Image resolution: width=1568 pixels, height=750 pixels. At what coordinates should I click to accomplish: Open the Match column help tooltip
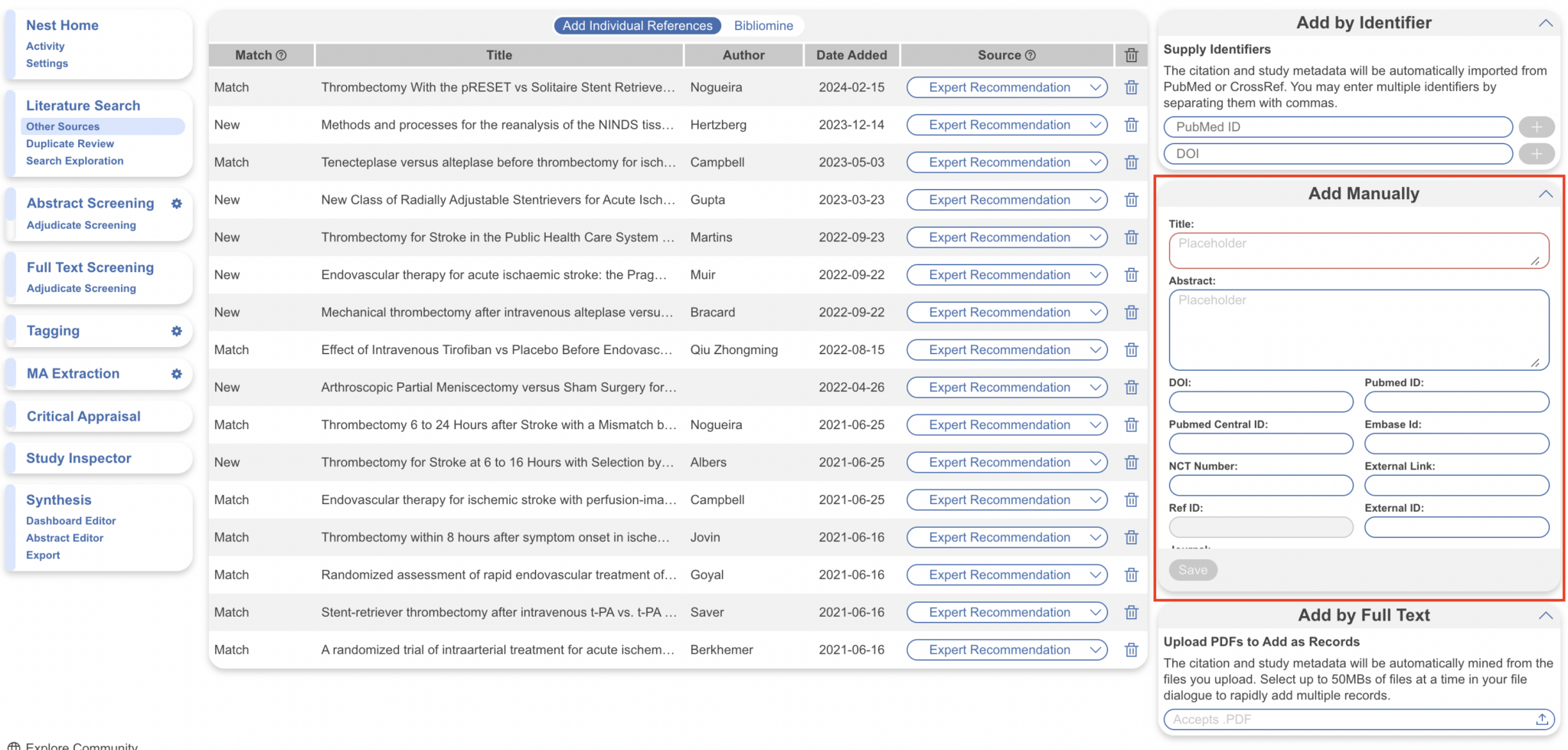click(282, 54)
